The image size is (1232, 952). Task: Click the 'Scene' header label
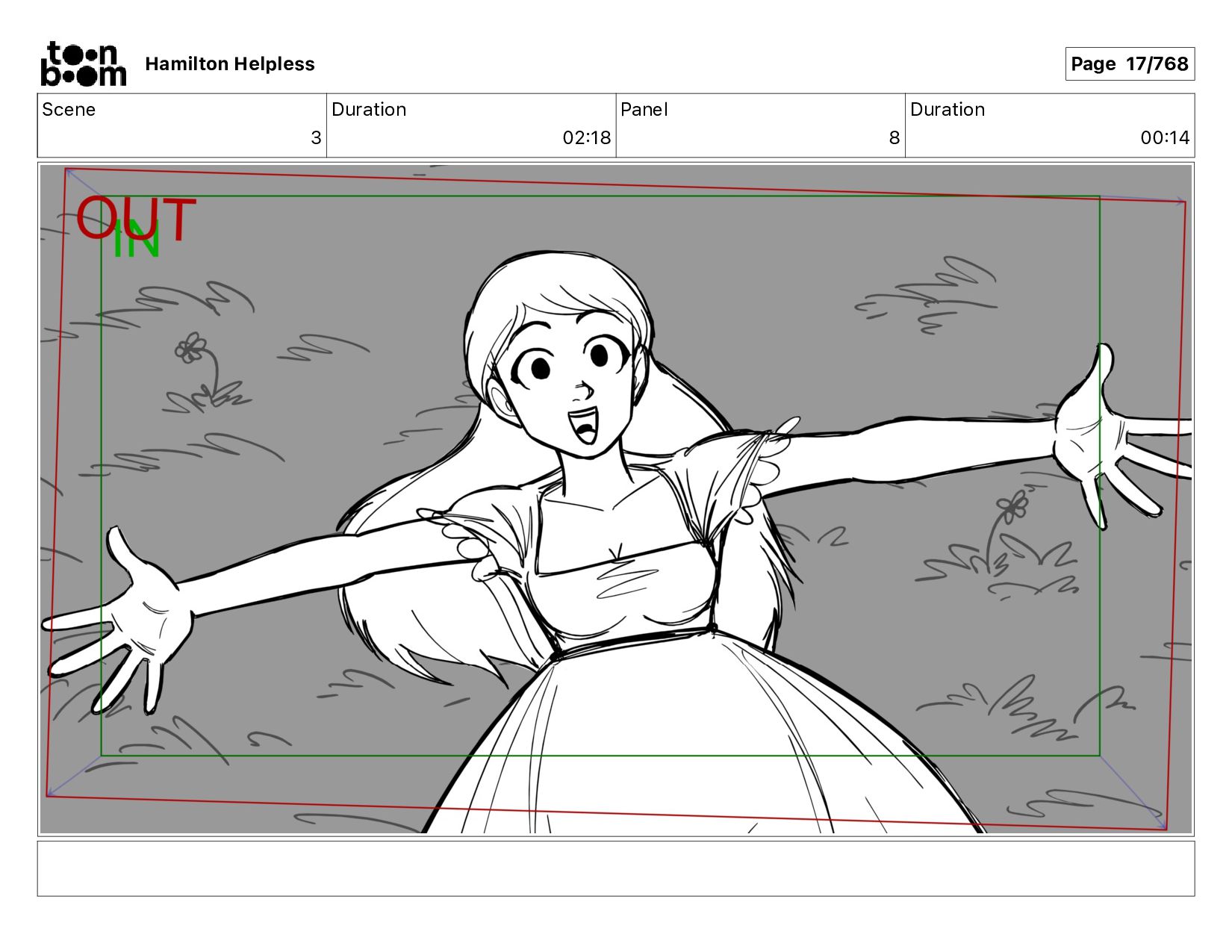point(69,110)
